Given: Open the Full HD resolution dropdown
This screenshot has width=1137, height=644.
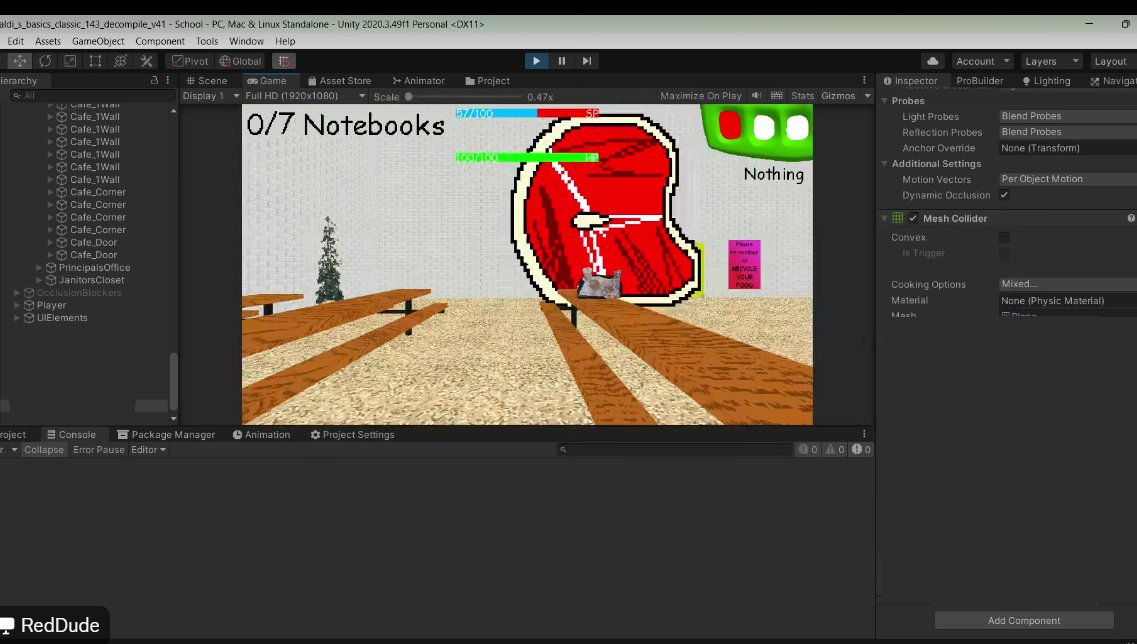Looking at the screenshot, I should pyautogui.click(x=305, y=96).
